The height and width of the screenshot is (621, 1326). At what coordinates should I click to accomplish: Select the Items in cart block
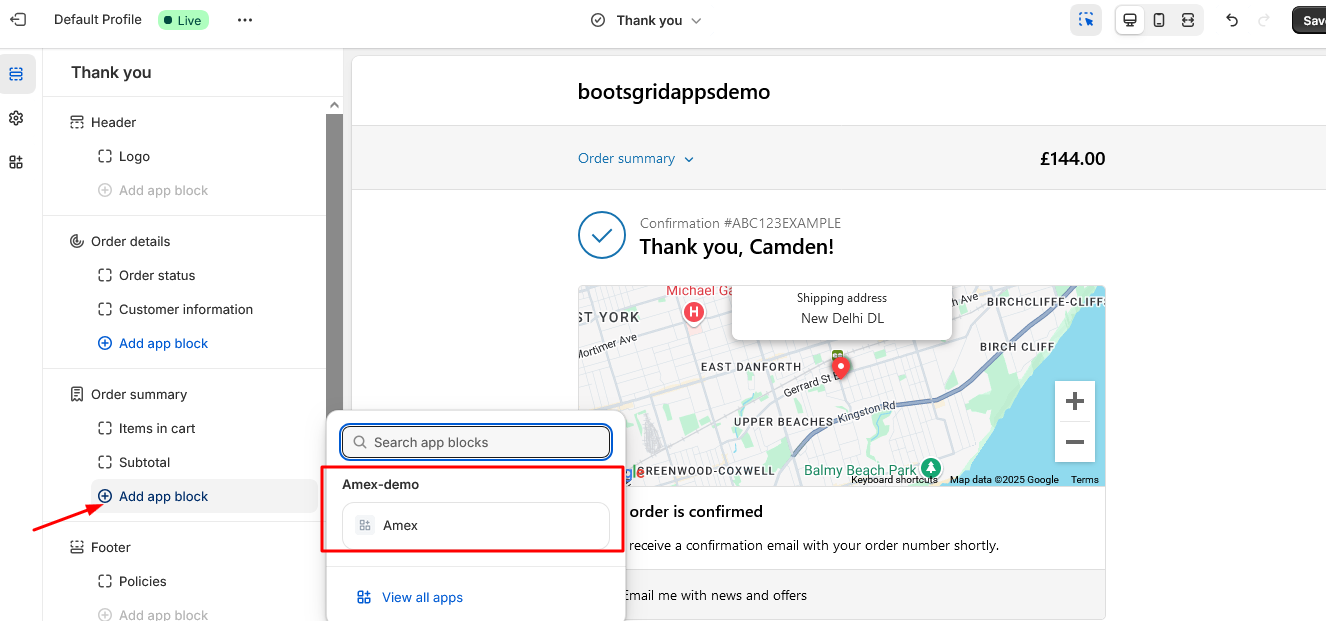click(157, 428)
